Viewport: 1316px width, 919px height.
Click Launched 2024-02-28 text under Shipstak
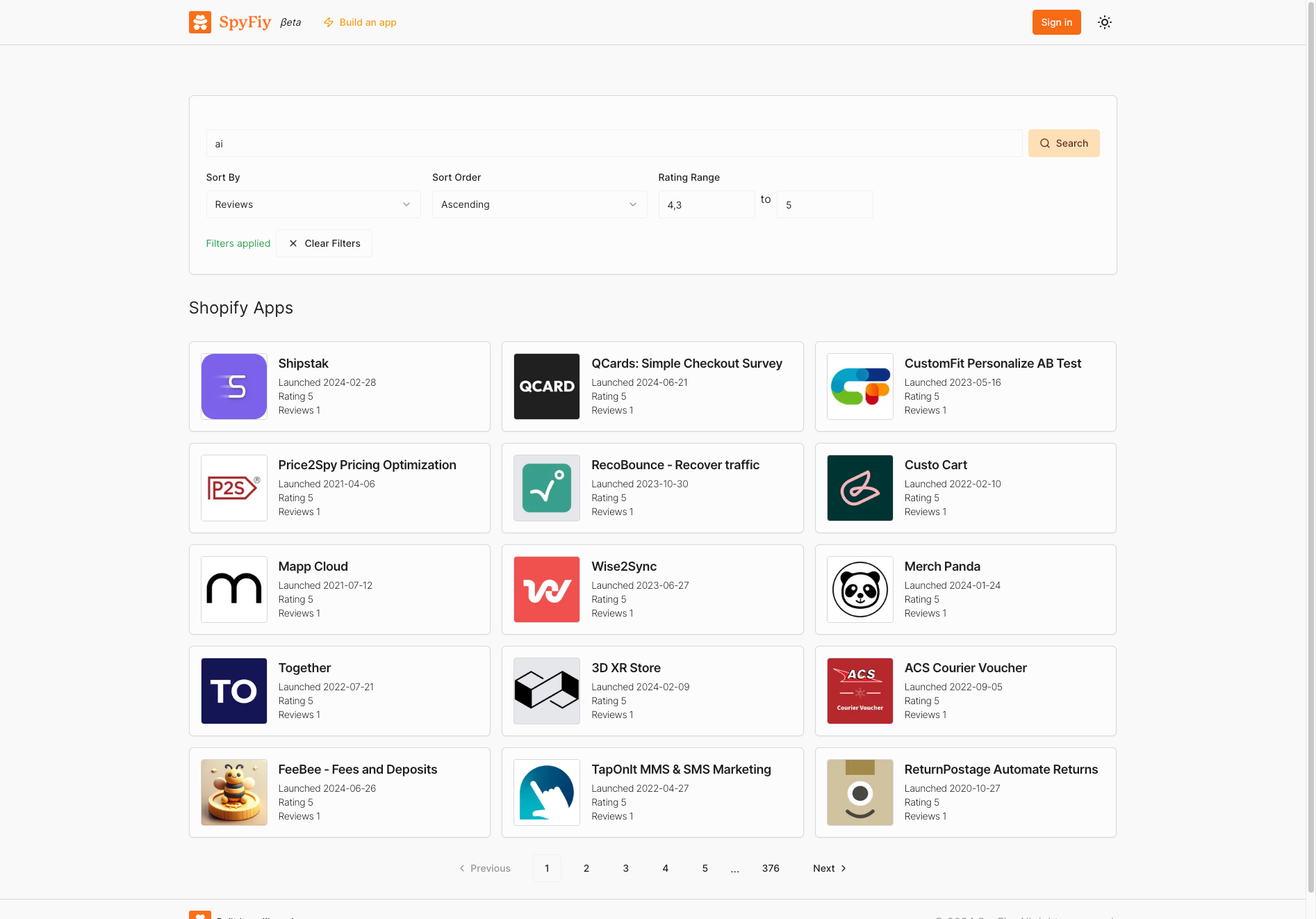click(327, 382)
